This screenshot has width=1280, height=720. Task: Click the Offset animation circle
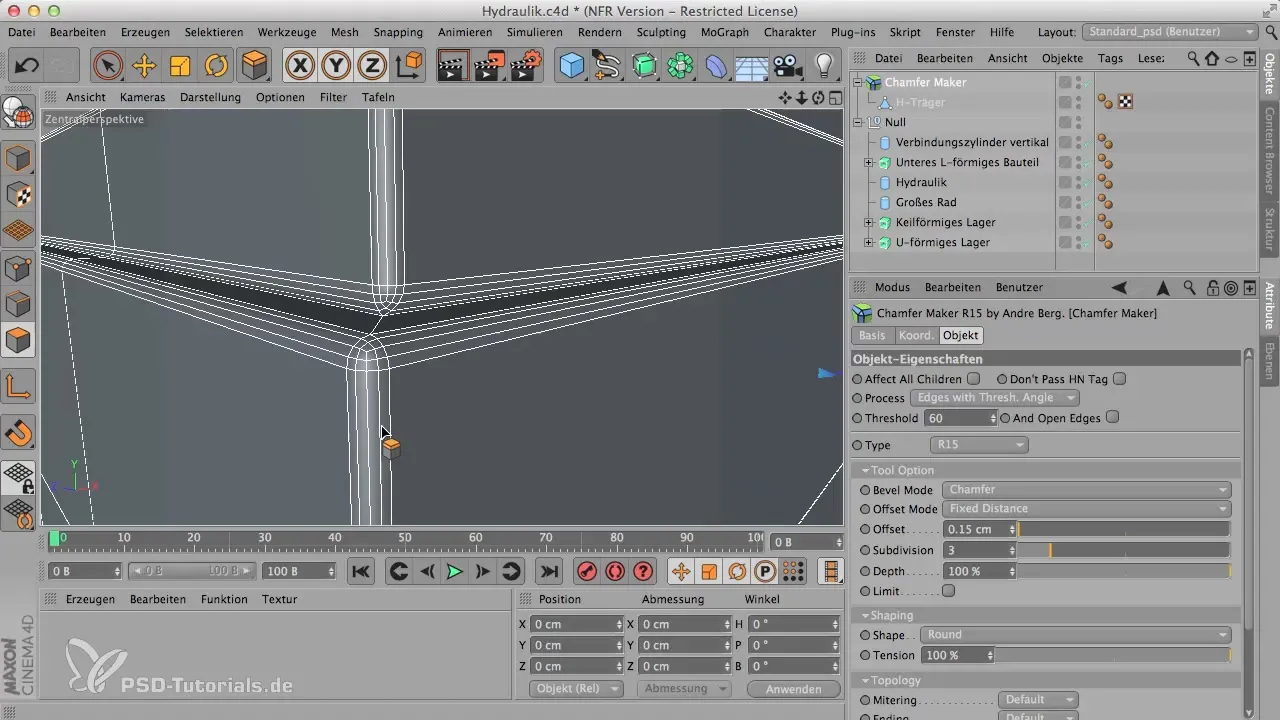(x=865, y=529)
